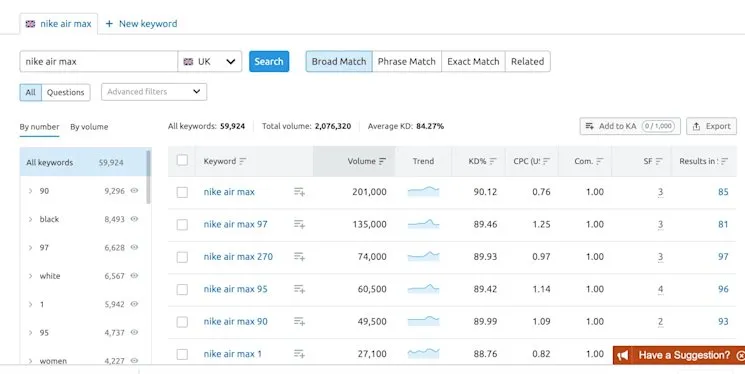745x374 pixels.
Task: Select Broad Match tab
Action: click(x=339, y=61)
